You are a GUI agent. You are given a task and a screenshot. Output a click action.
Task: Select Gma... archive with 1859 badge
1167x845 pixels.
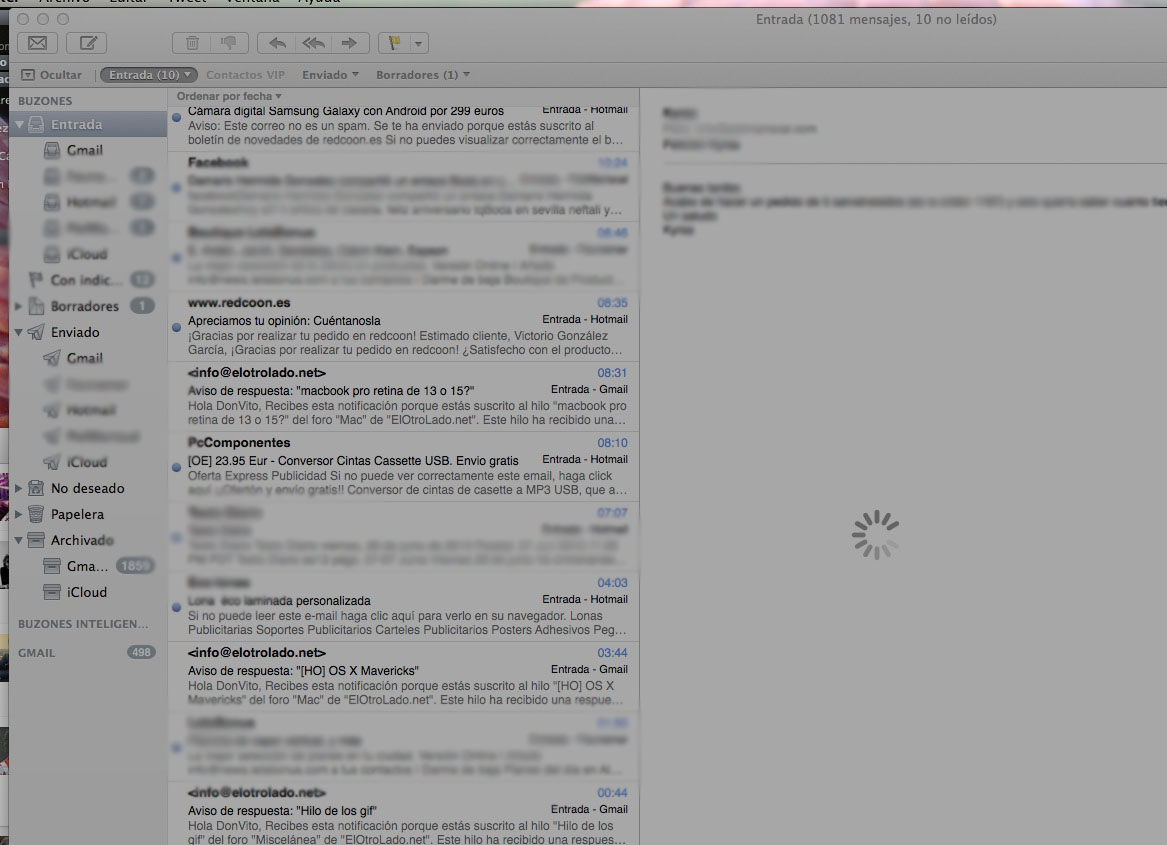(88, 567)
